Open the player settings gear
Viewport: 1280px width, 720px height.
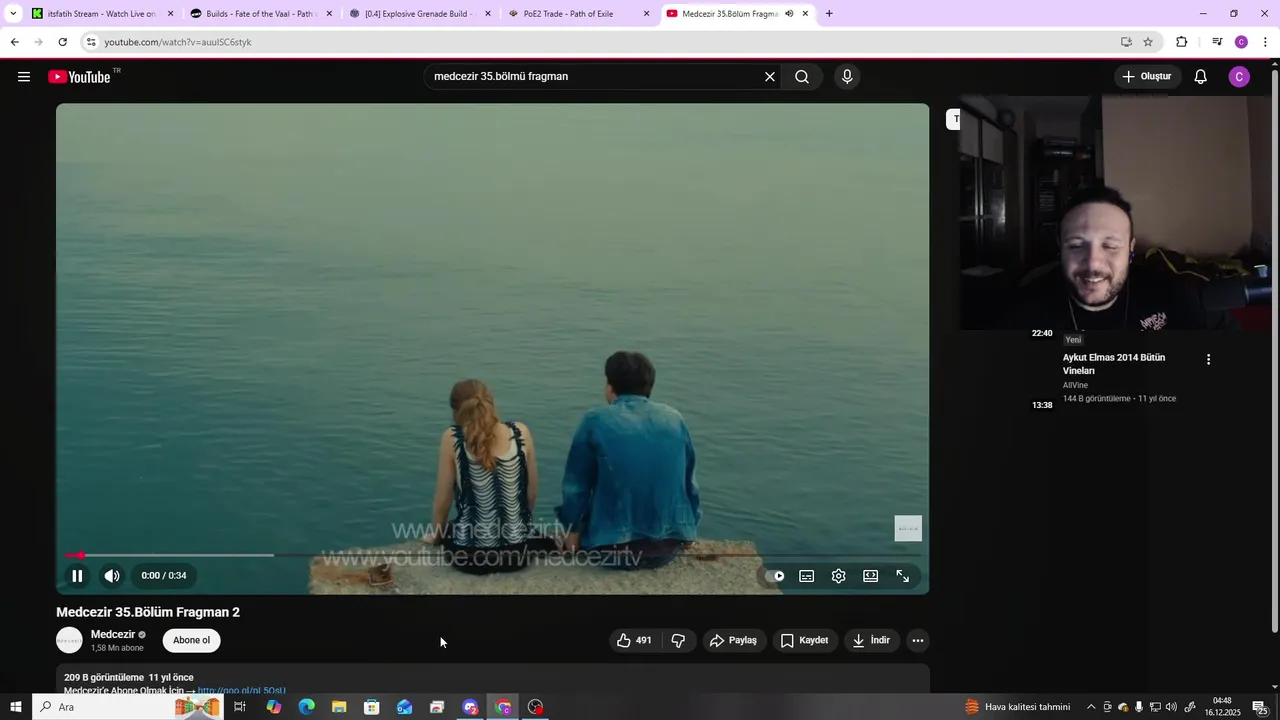coord(839,576)
